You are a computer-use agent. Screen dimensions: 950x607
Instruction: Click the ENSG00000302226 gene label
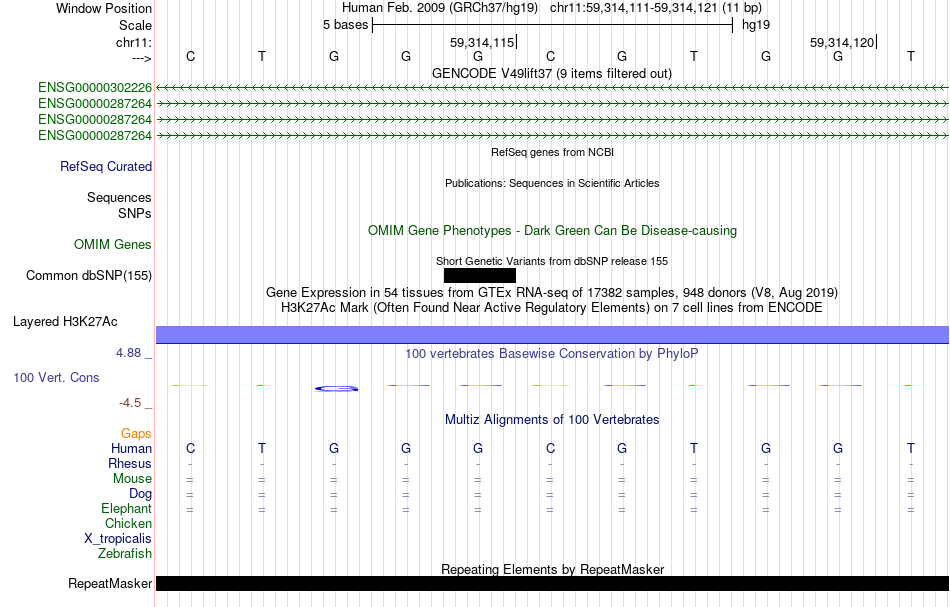(x=95, y=88)
